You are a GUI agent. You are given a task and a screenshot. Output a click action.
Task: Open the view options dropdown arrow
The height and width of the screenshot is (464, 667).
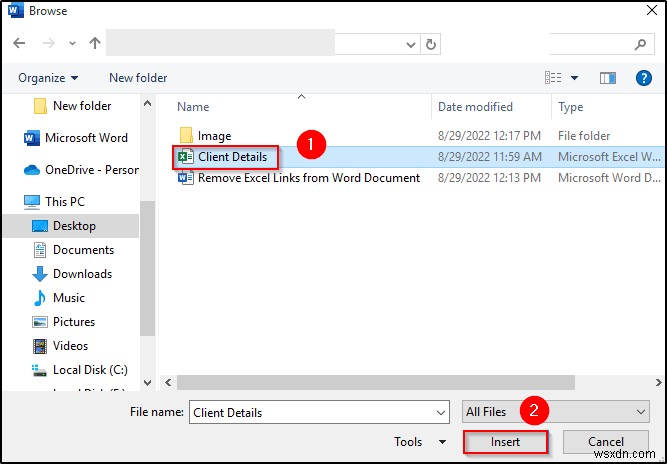574,78
